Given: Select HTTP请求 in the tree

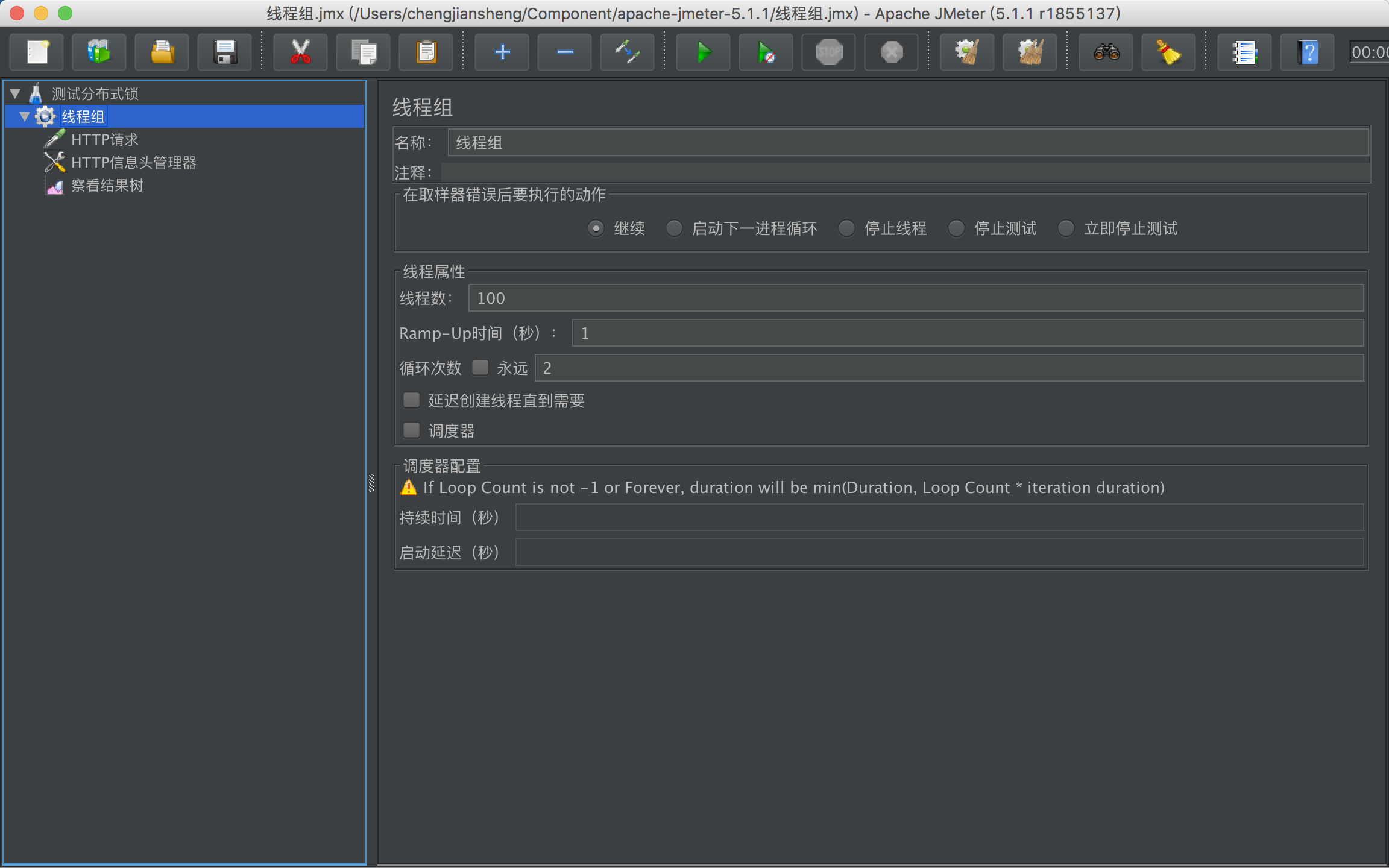Looking at the screenshot, I should (x=104, y=140).
